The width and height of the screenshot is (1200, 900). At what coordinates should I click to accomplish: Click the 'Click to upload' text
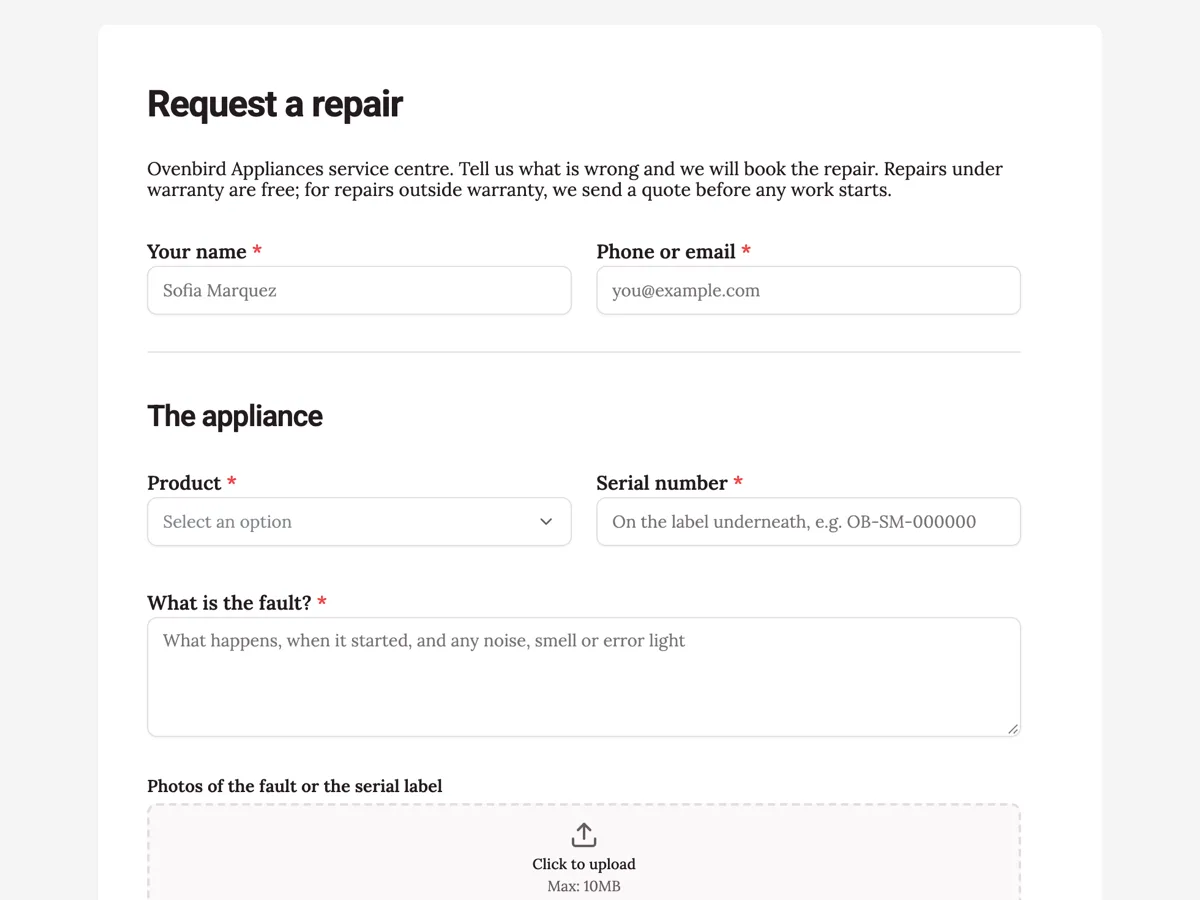tap(584, 864)
